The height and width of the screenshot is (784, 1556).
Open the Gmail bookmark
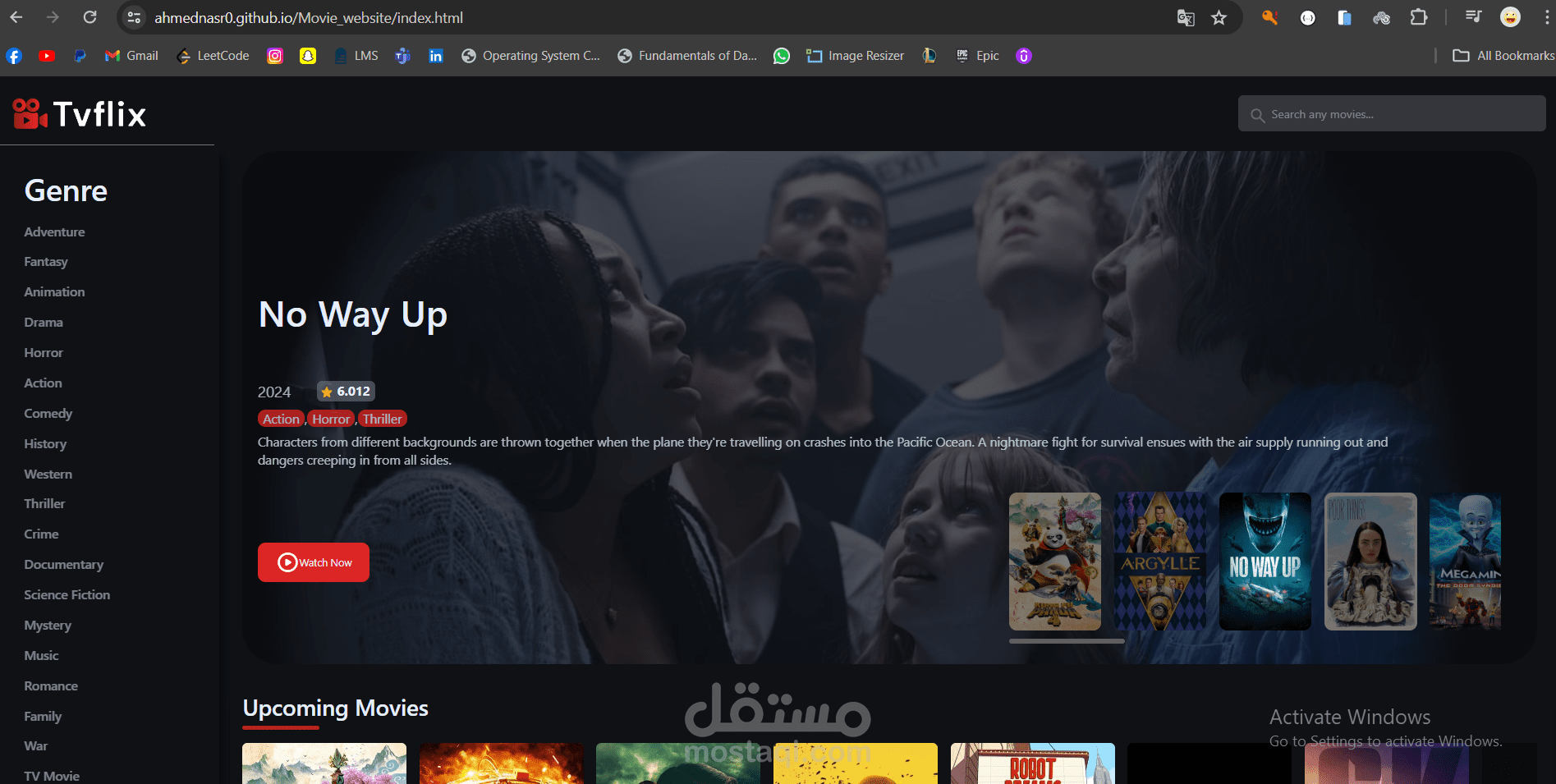pos(131,56)
